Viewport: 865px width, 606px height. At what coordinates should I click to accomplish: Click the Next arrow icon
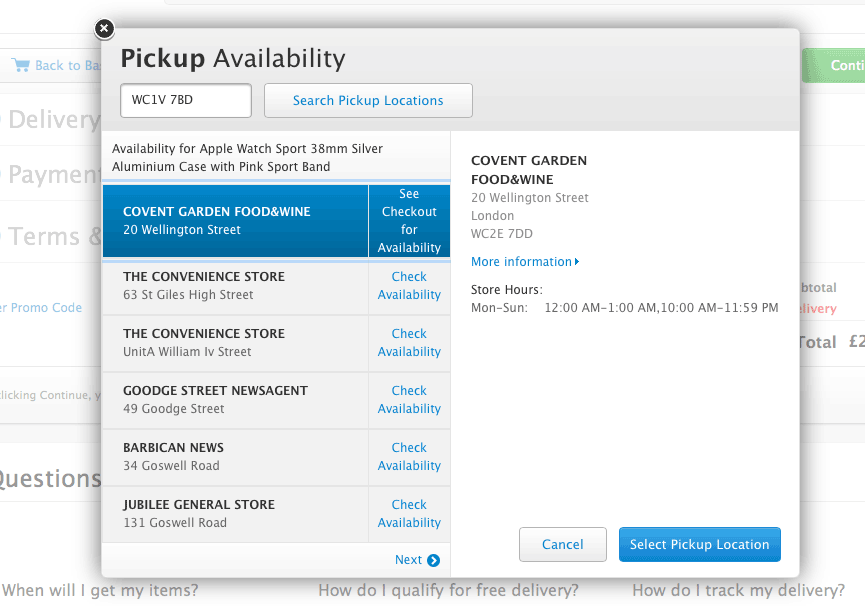(434, 560)
